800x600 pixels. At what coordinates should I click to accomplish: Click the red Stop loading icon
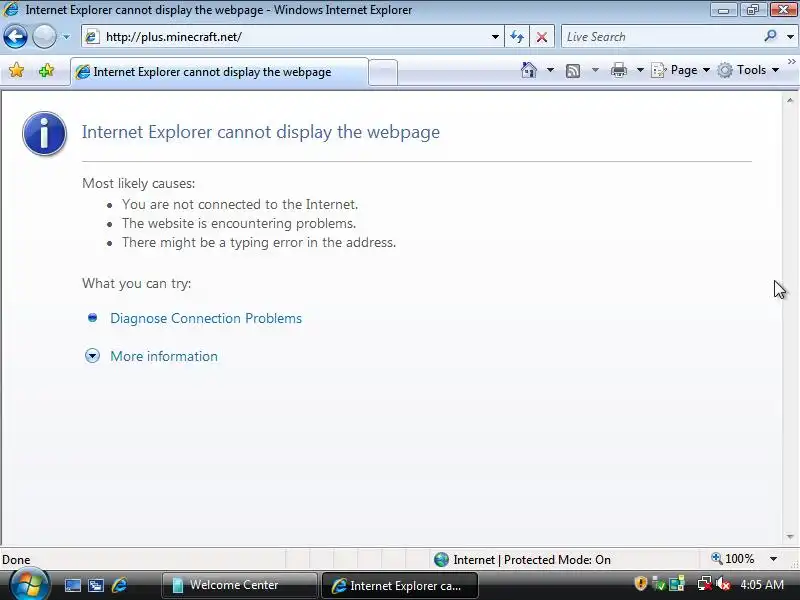click(542, 37)
